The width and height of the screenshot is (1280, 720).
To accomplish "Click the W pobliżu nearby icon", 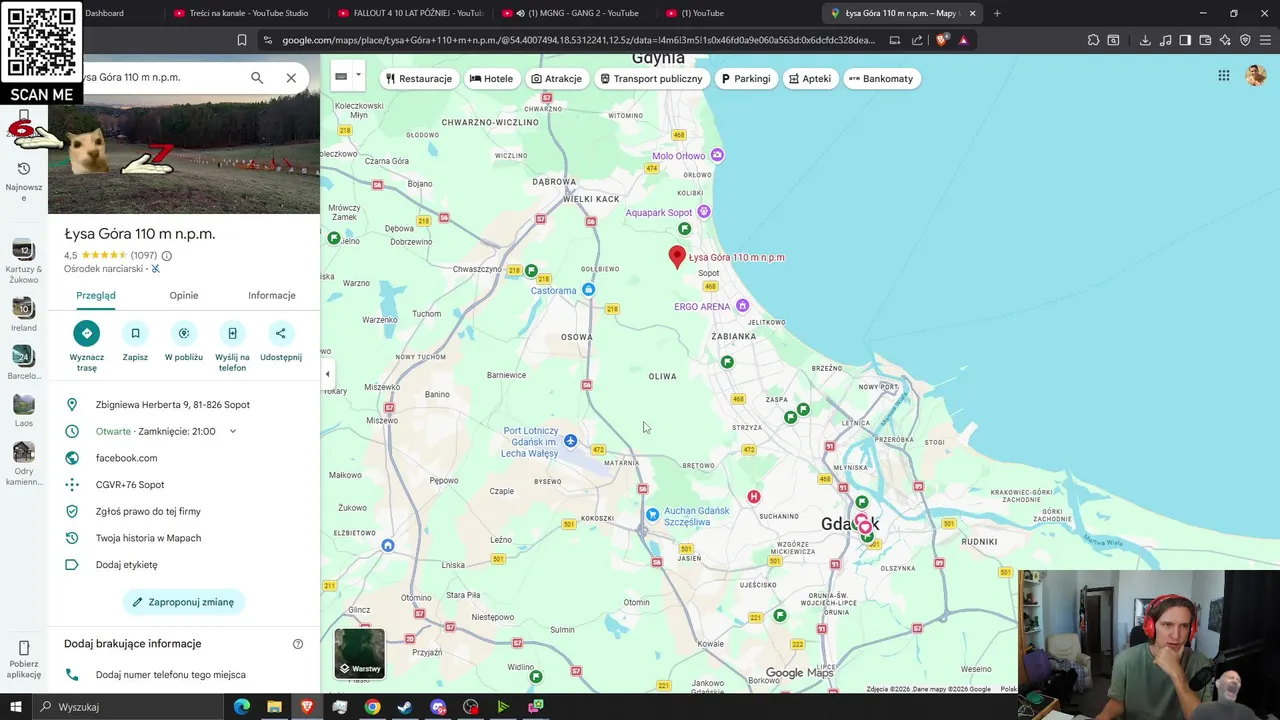I will pos(184,333).
